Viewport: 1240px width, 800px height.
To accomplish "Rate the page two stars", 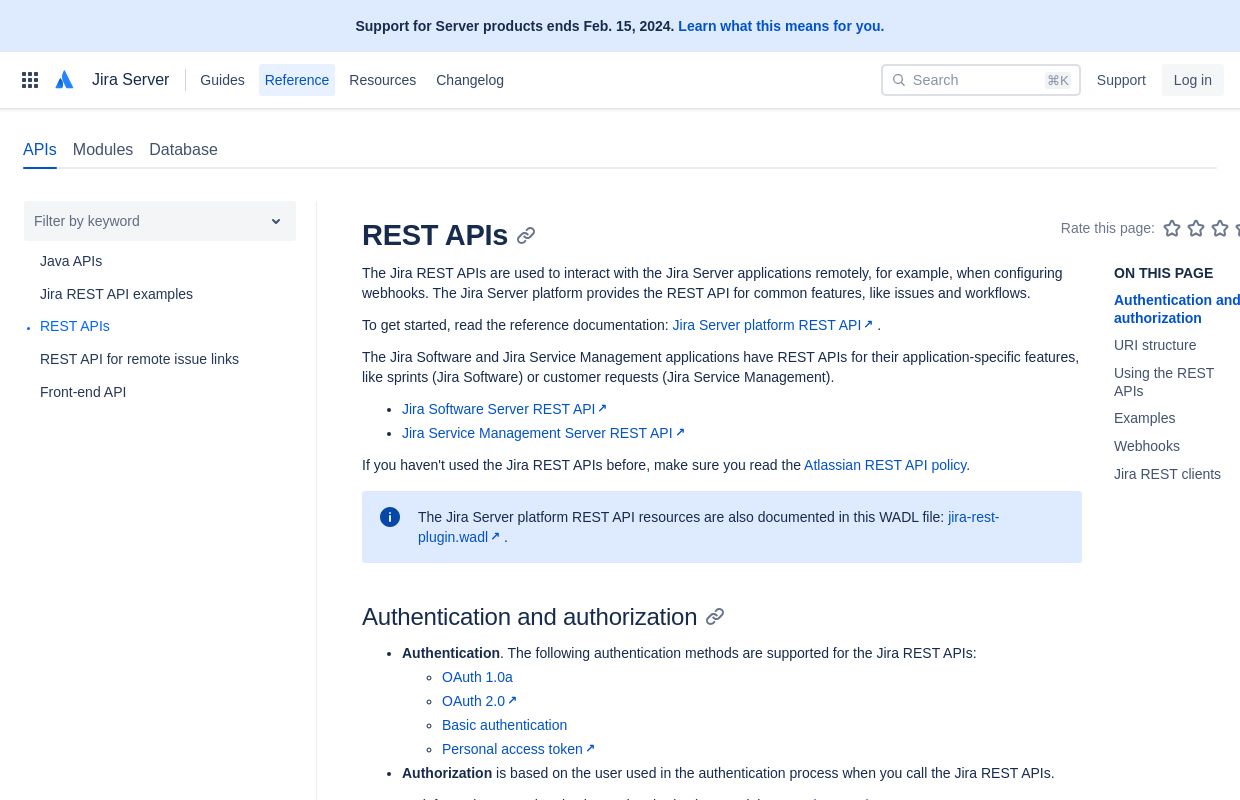I will tap(1196, 228).
